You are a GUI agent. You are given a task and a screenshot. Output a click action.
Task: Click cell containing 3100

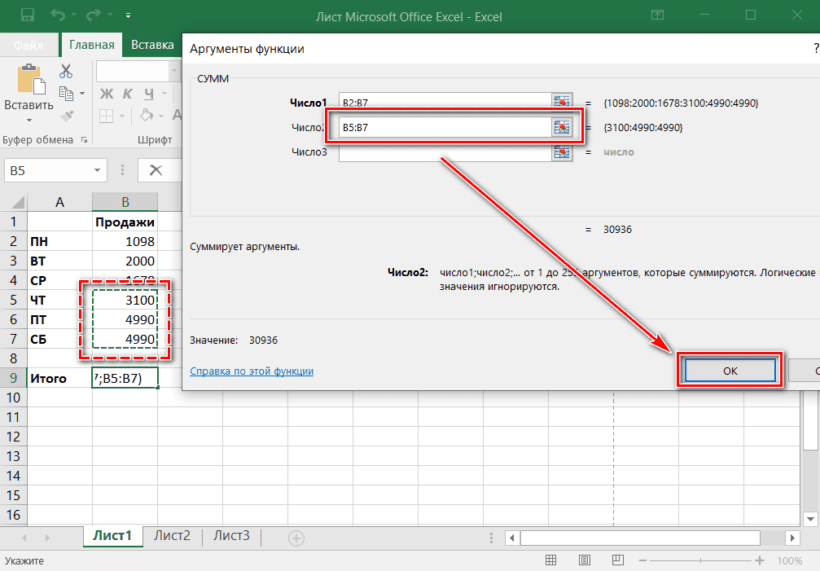point(125,300)
